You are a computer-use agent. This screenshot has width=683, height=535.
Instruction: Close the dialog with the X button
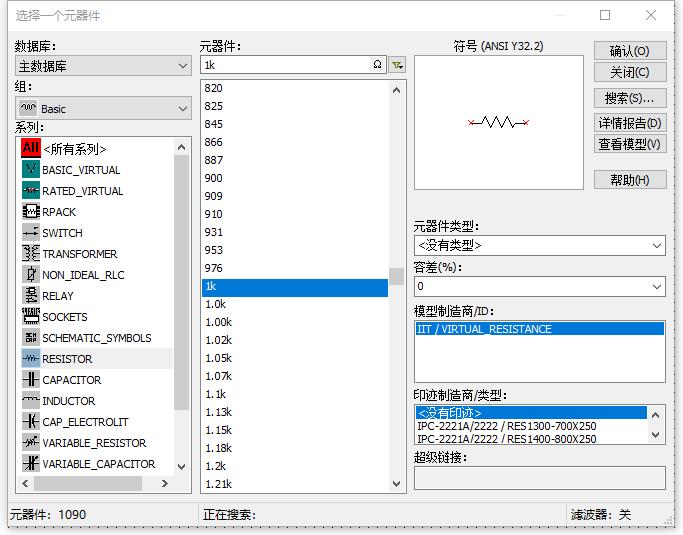[651, 15]
